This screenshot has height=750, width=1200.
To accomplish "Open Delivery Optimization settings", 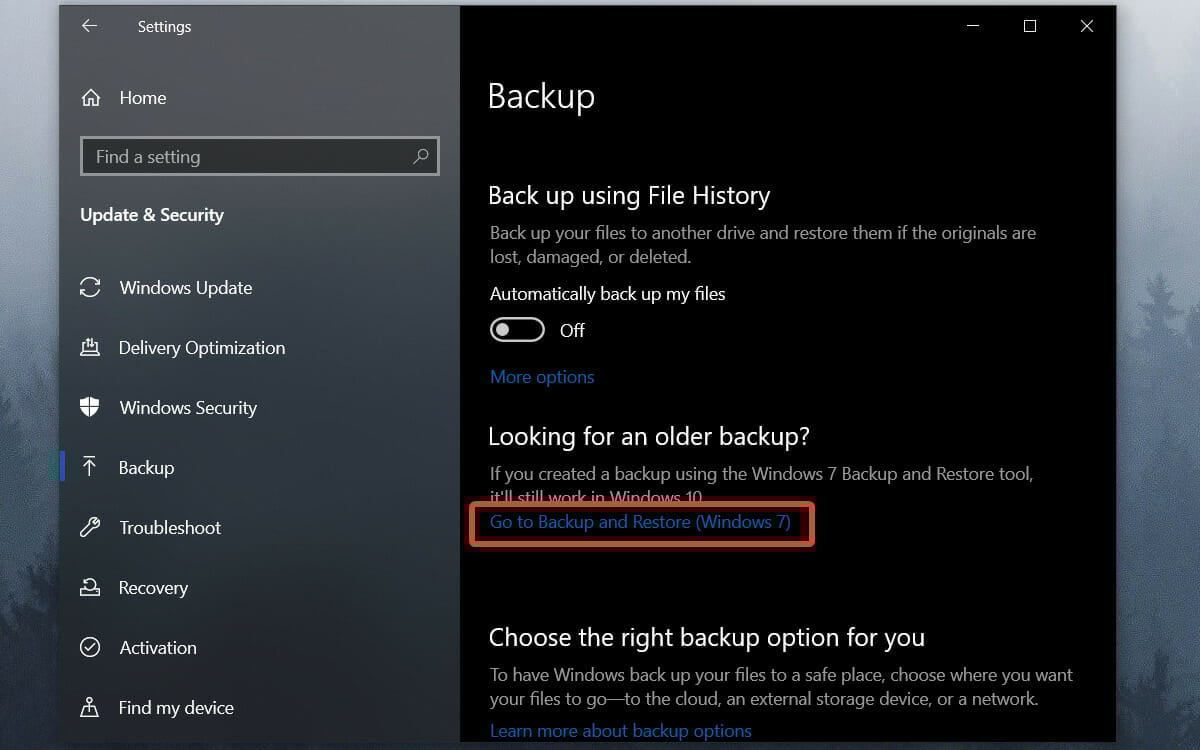I will pos(201,348).
